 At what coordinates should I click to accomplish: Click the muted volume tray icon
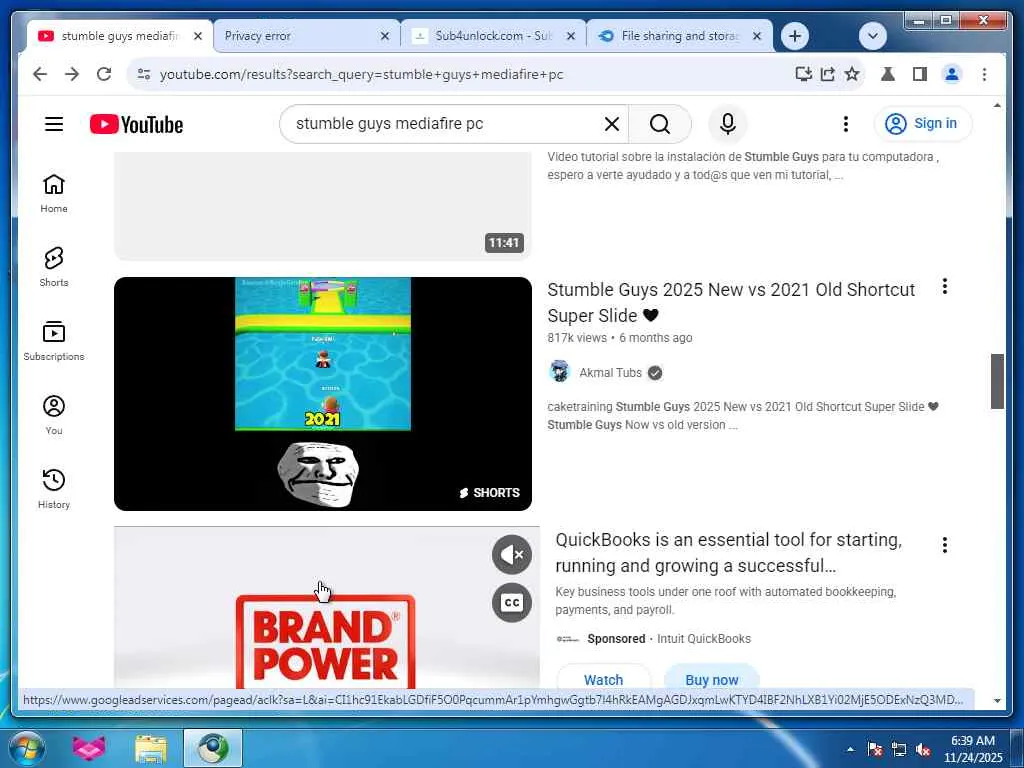923,749
